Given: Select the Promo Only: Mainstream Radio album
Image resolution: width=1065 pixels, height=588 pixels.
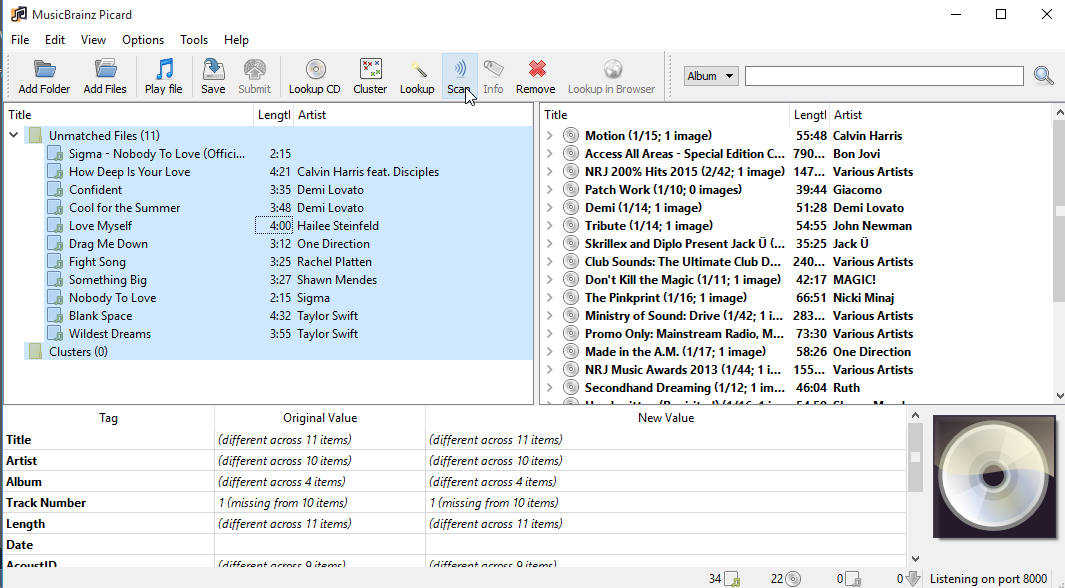Looking at the screenshot, I should pos(685,333).
